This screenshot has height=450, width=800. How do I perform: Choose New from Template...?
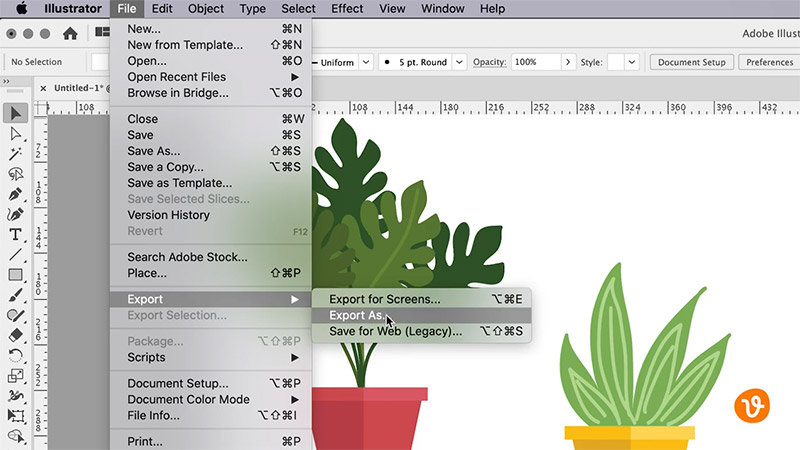(x=211, y=45)
